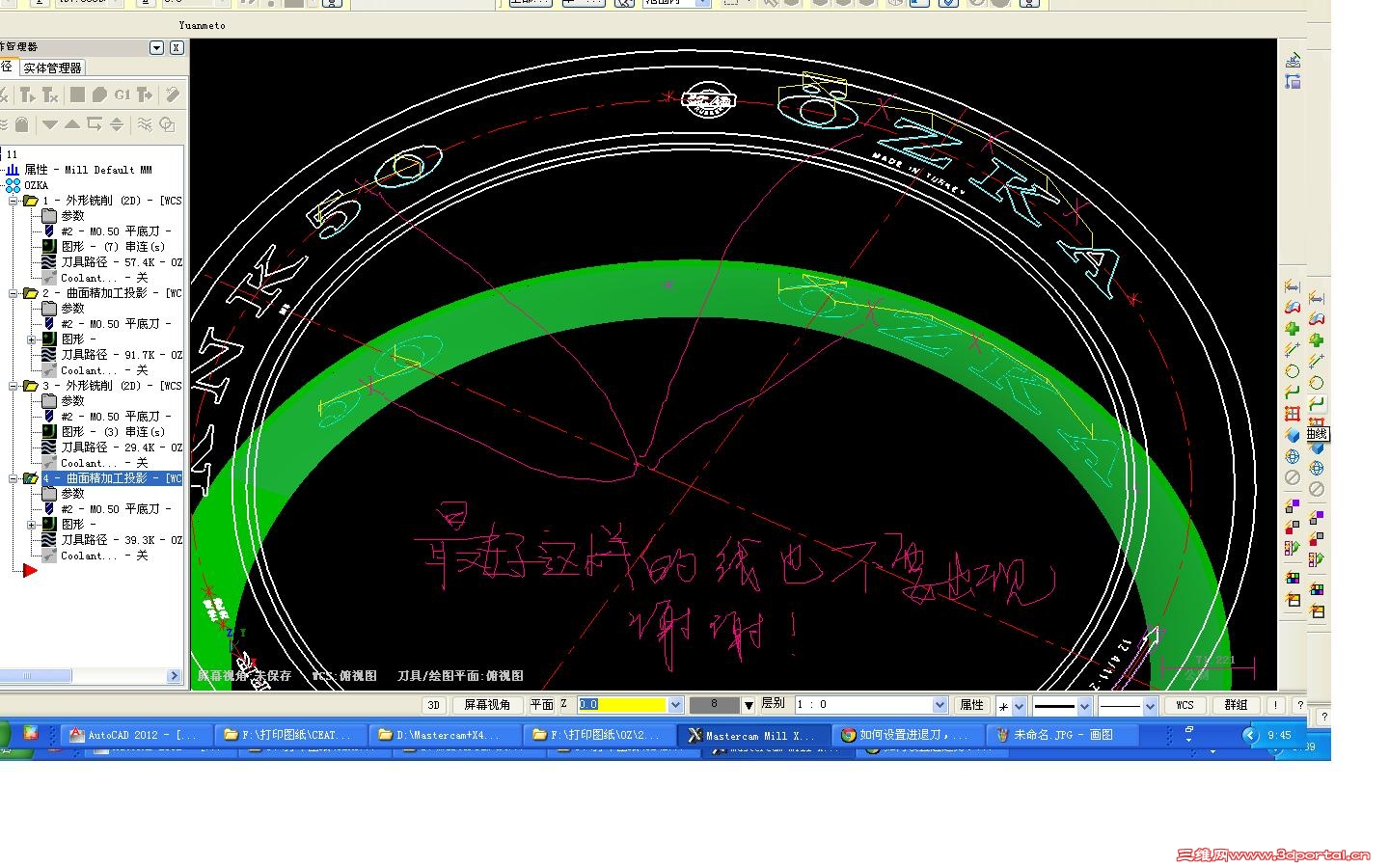This screenshot has width=1389, height=868.
Task: Open the Z depth dropdown arrow
Action: 675,705
